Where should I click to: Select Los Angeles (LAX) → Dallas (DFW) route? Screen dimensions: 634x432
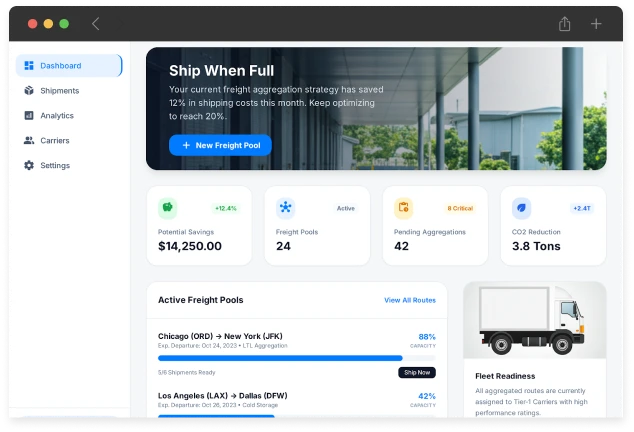tap(223, 396)
